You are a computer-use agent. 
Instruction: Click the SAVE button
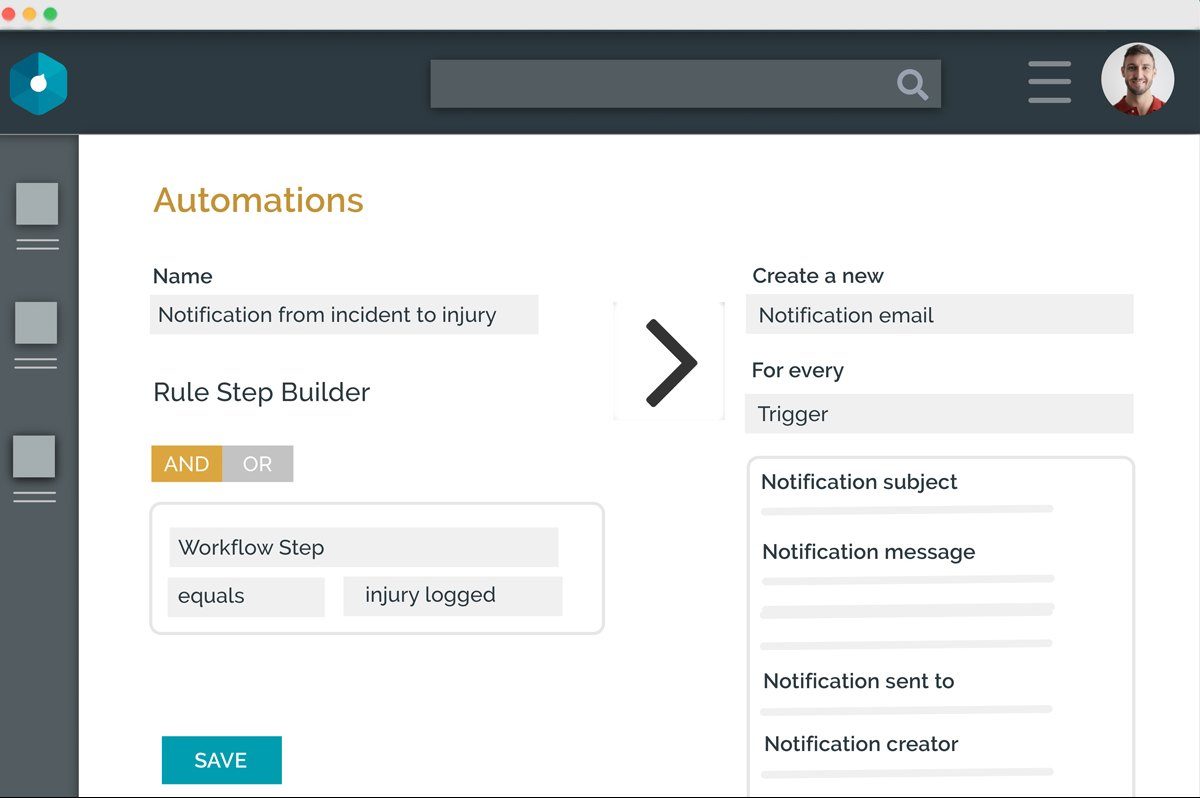coord(221,760)
